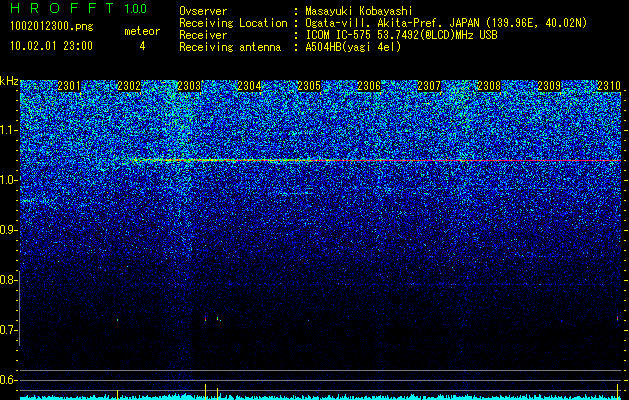This screenshot has height=400, width=629.
Task: Click the 2303 time marker
Action: point(189,85)
